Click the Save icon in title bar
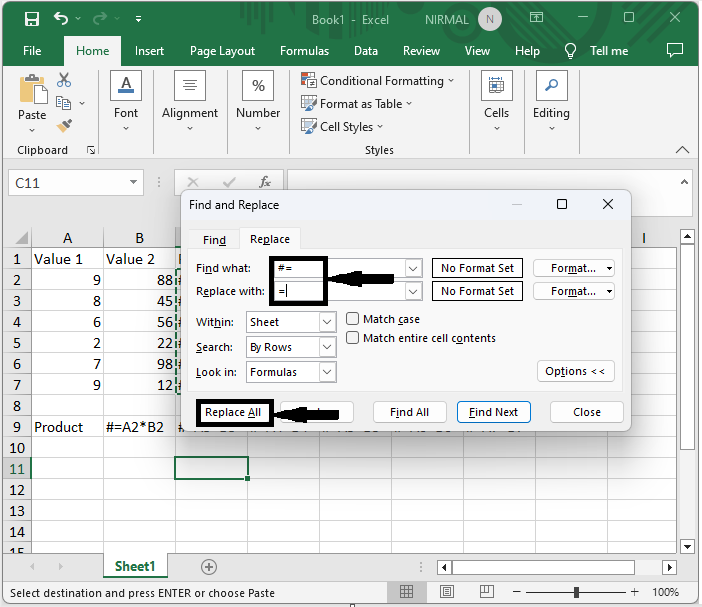 pos(31,19)
